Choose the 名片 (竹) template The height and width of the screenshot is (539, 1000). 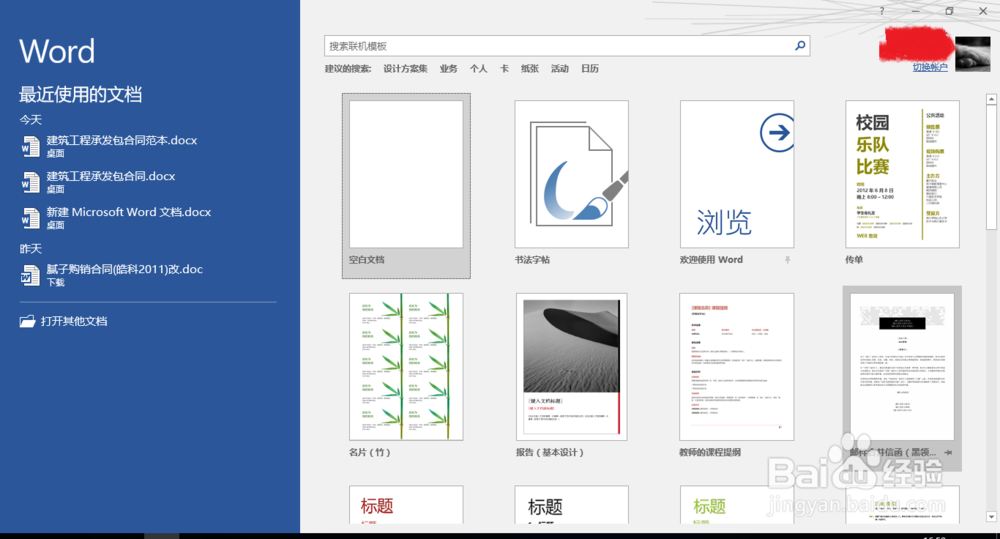406,367
